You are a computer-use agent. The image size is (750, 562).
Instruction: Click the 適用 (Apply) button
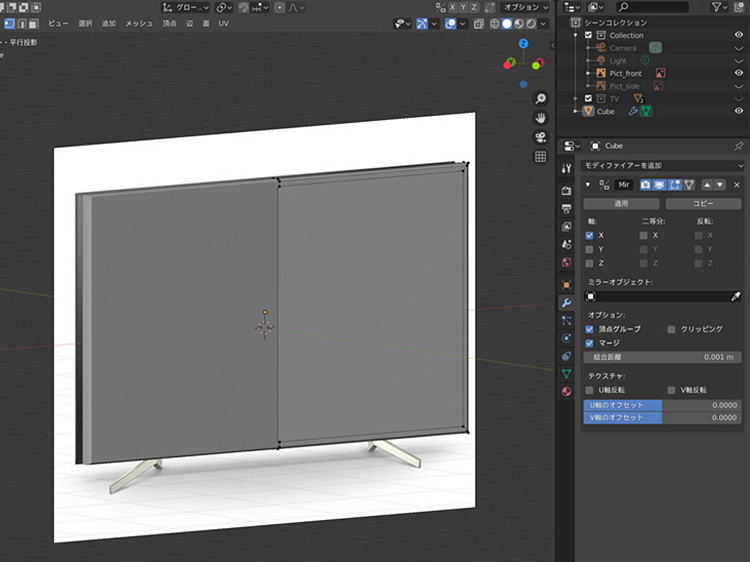[621, 203]
